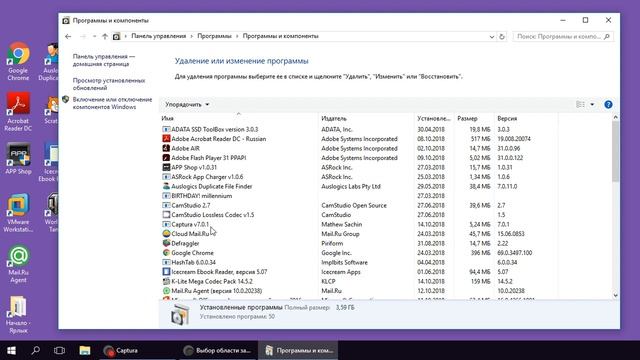The image size is (640, 360).
Task: Open Acrobat Reader DC desktop shortcut
Action: coord(18,111)
